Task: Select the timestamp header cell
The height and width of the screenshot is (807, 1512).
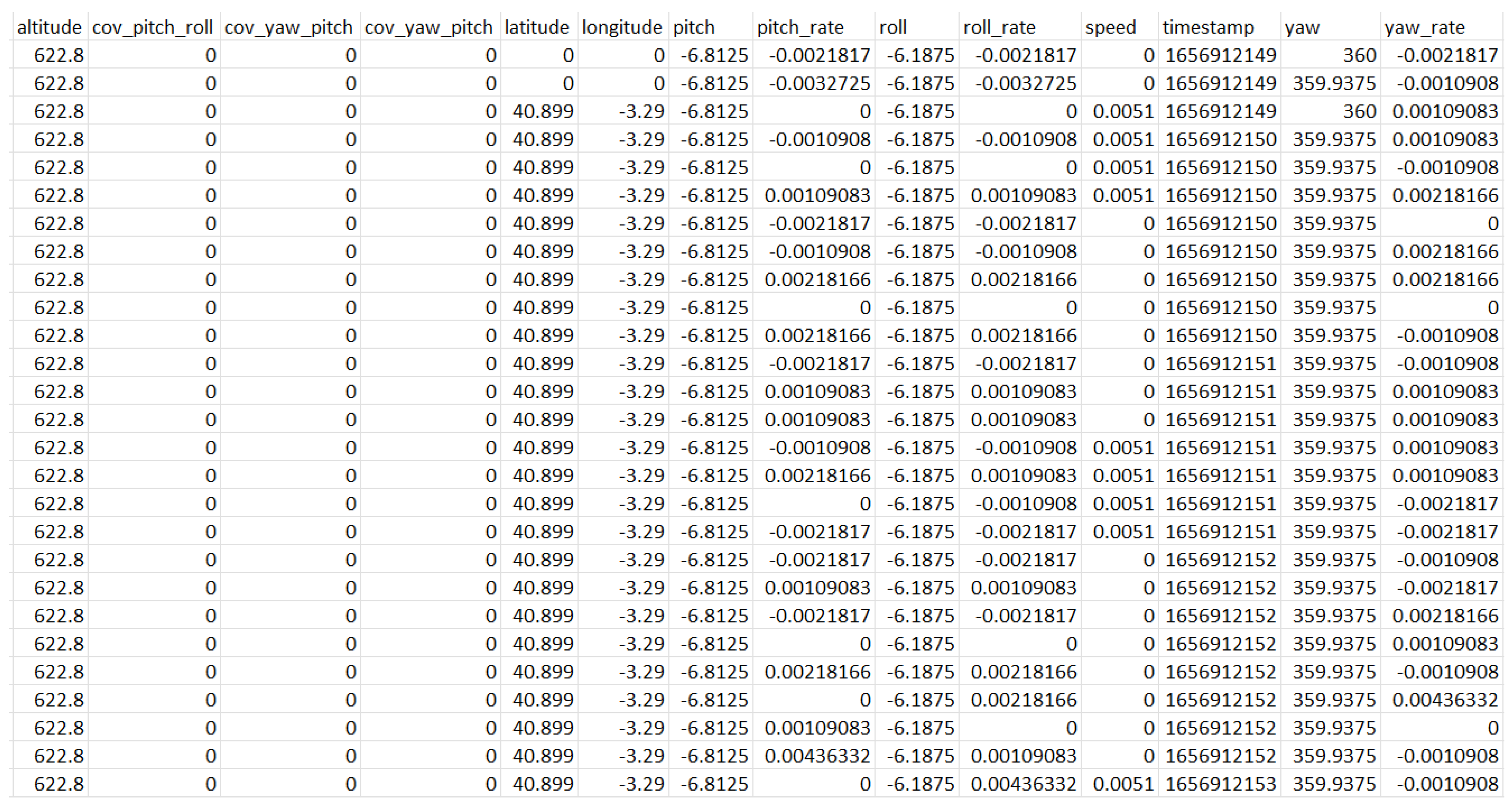Action: pos(1208,27)
